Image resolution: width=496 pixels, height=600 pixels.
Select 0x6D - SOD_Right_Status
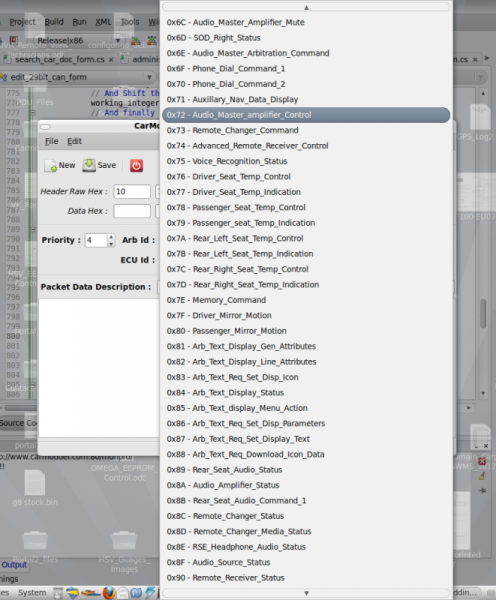click(x=306, y=38)
